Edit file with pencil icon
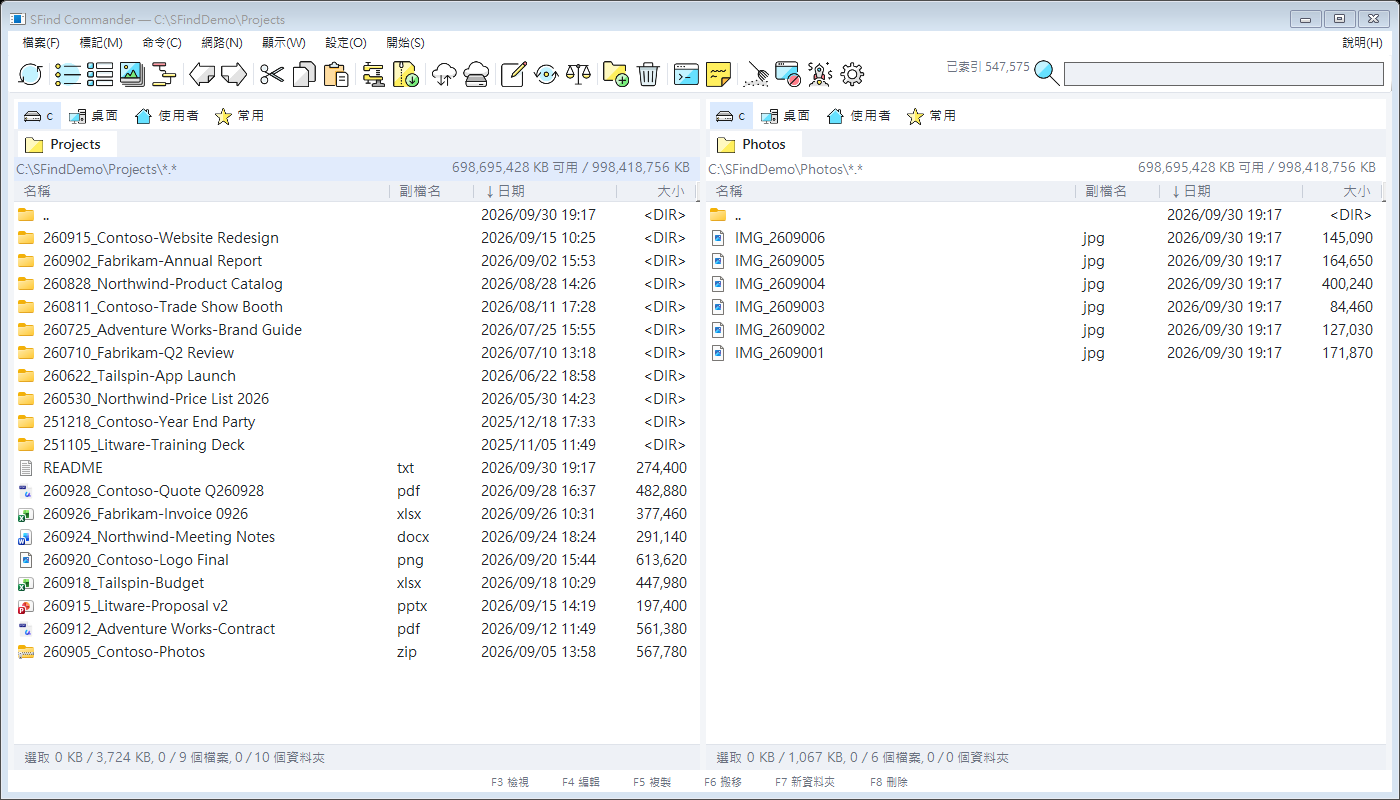Image resolution: width=1400 pixels, height=800 pixels. pos(513,74)
